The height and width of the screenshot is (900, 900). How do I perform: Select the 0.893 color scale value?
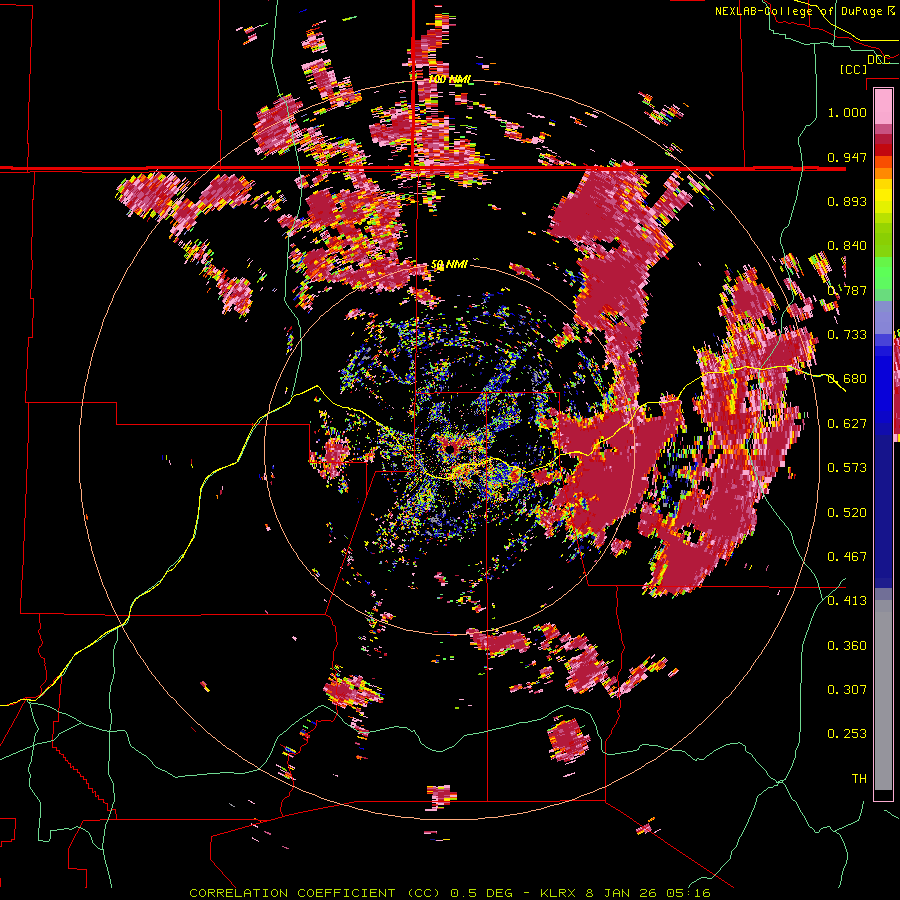point(847,201)
